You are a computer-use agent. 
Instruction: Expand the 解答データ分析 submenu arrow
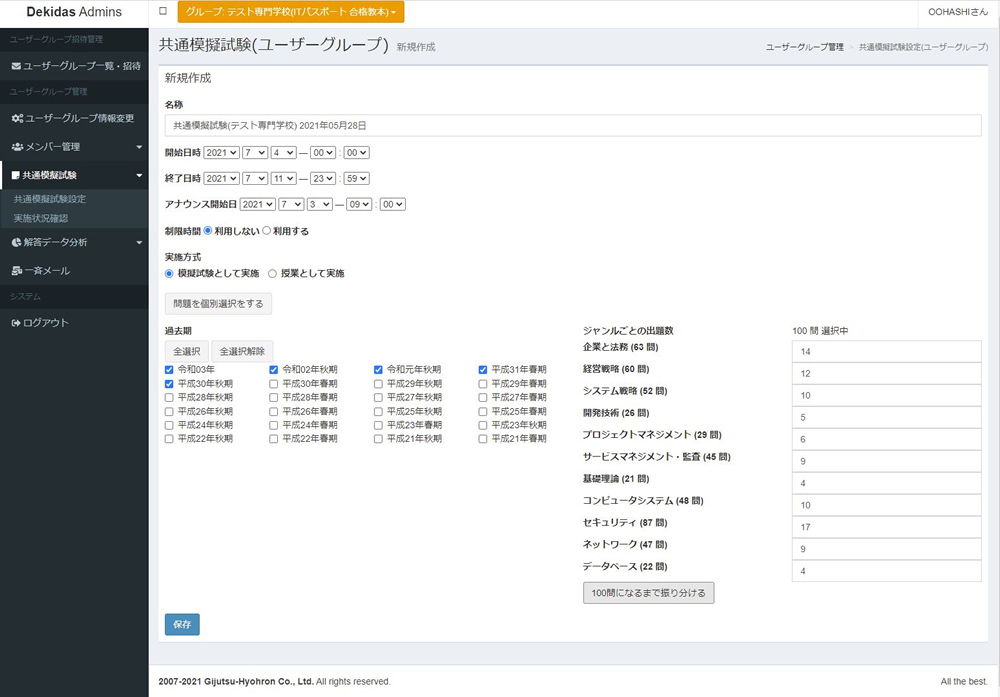139,242
